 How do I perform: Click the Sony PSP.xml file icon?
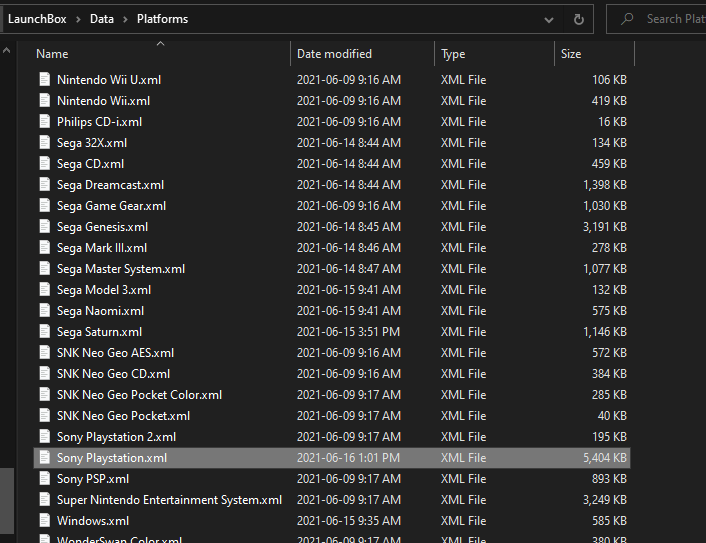[x=45, y=479]
